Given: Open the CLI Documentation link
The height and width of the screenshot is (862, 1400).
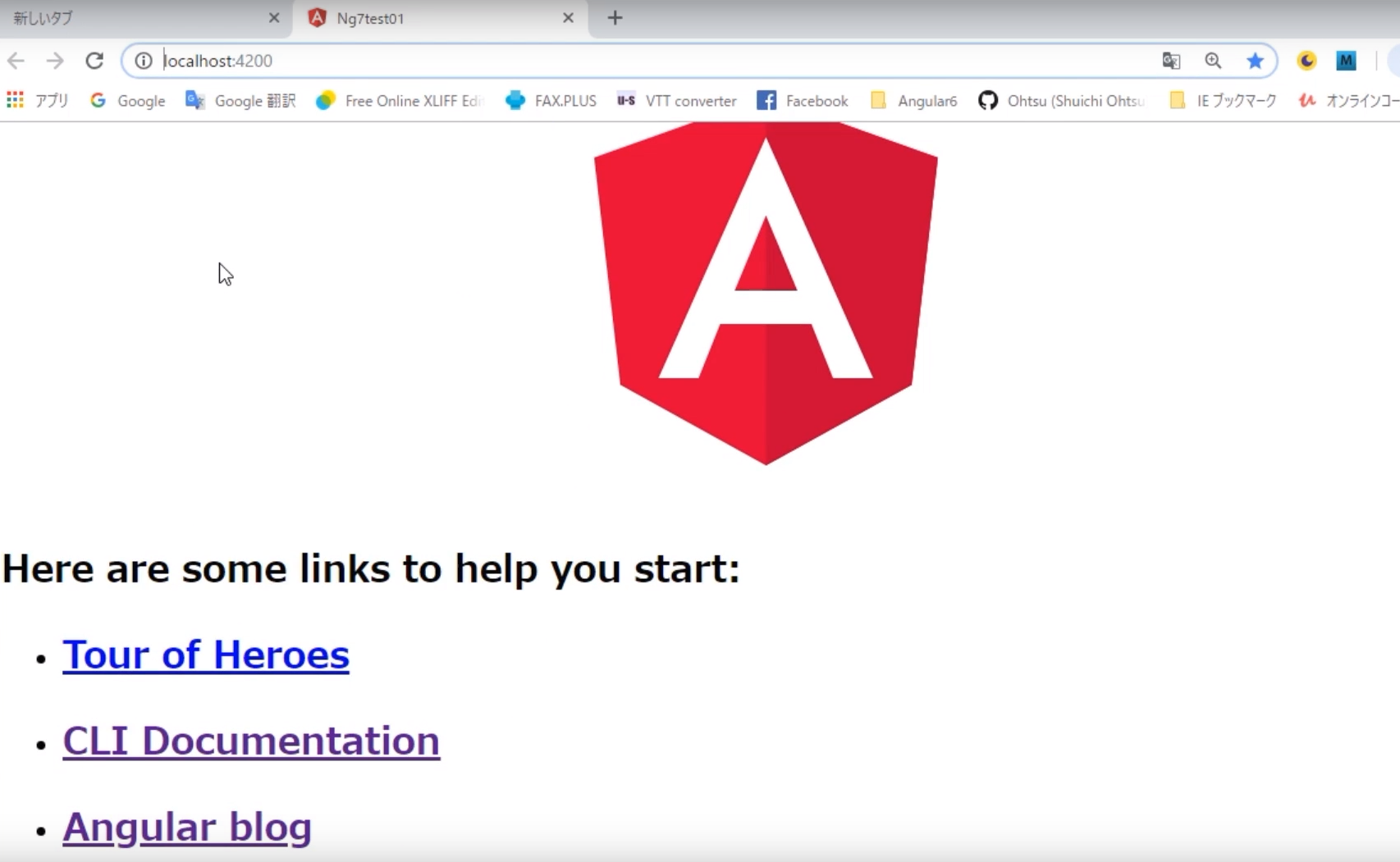Looking at the screenshot, I should click(251, 741).
